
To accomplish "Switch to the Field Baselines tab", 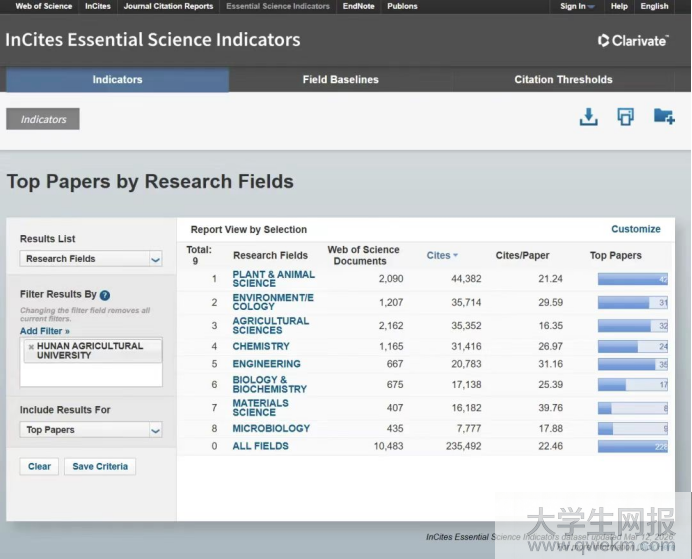I will [x=340, y=80].
